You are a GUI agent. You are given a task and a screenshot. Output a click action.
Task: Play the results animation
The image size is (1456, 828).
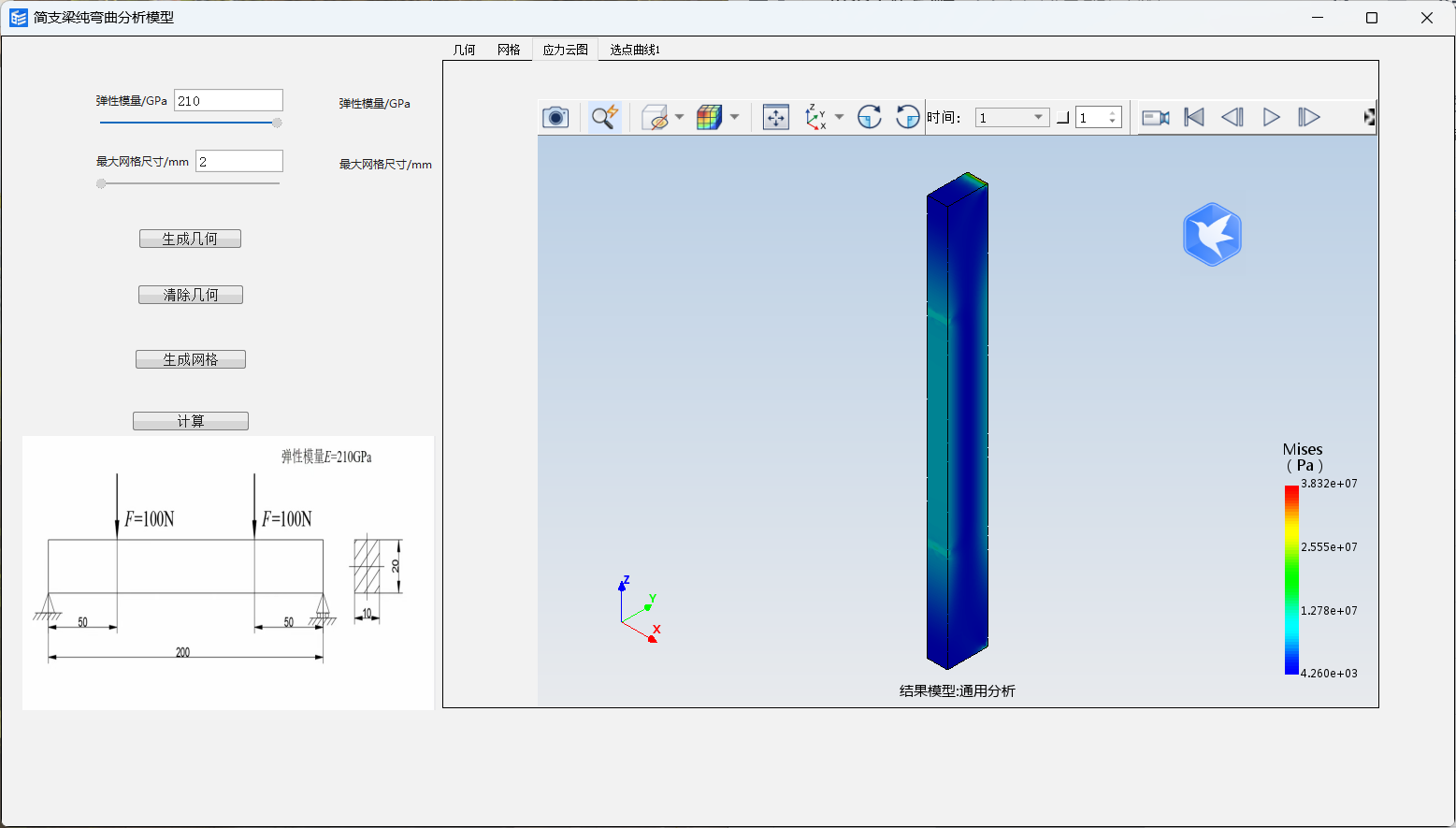click(1271, 117)
